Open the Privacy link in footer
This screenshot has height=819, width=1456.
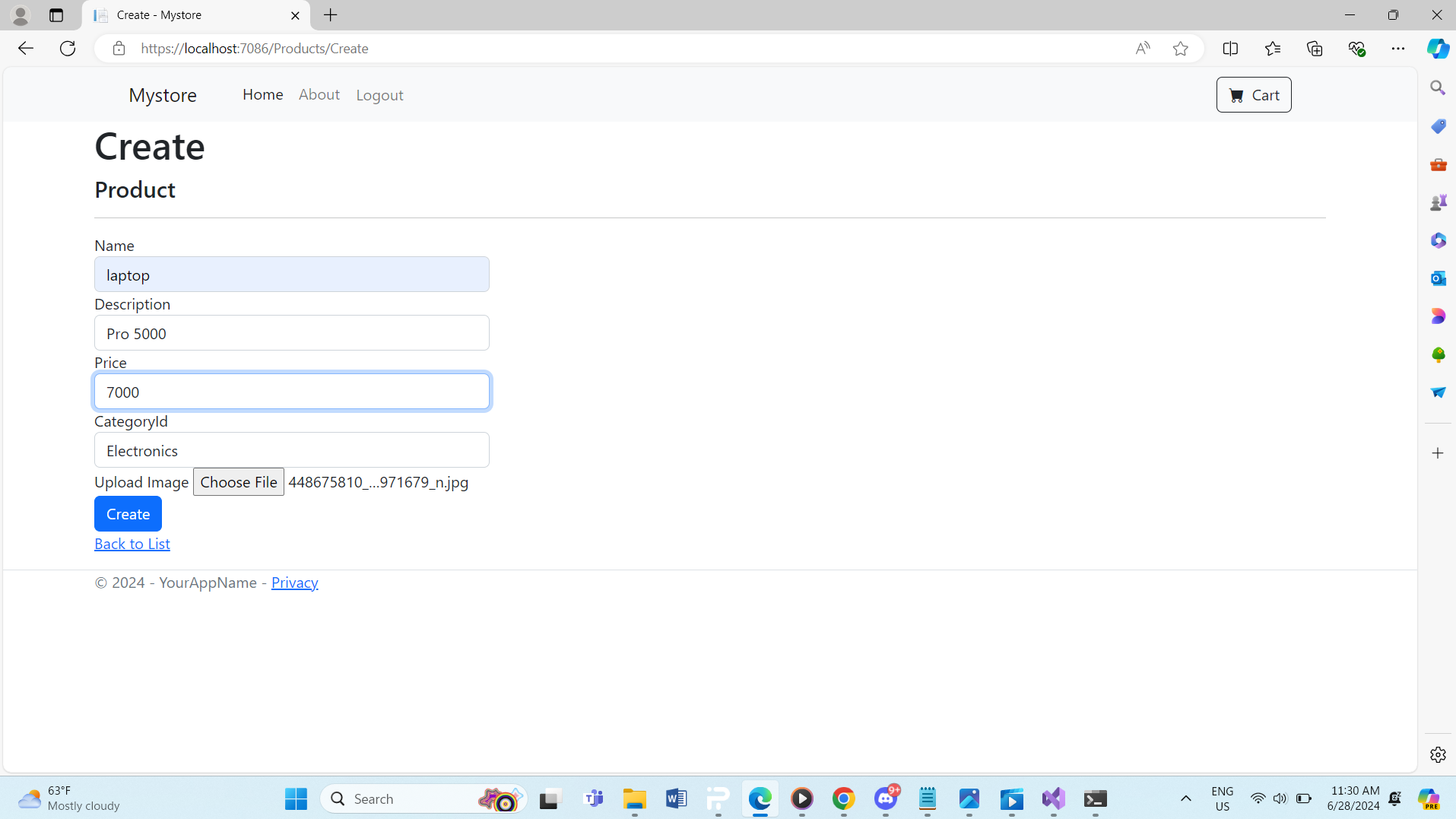pos(294,583)
